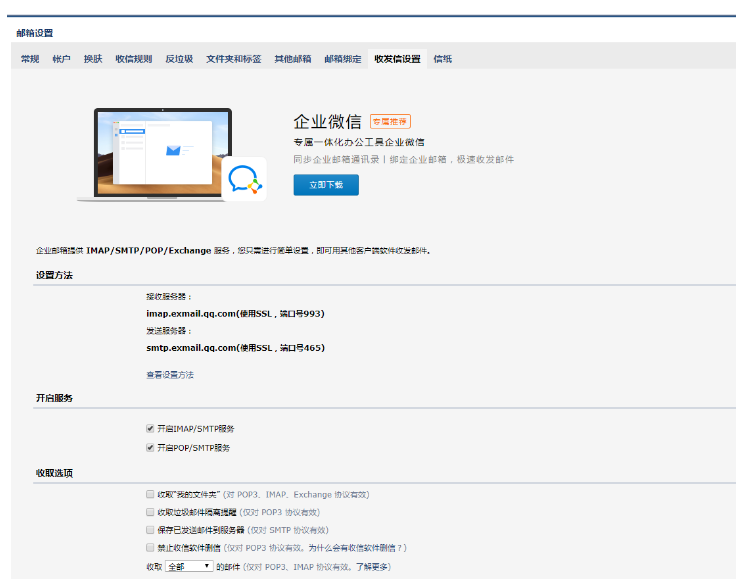Uncheck the 开启IMAP/SMTP服务 checkbox
Image resolution: width=736 pixels, height=580 pixels.
150,429
